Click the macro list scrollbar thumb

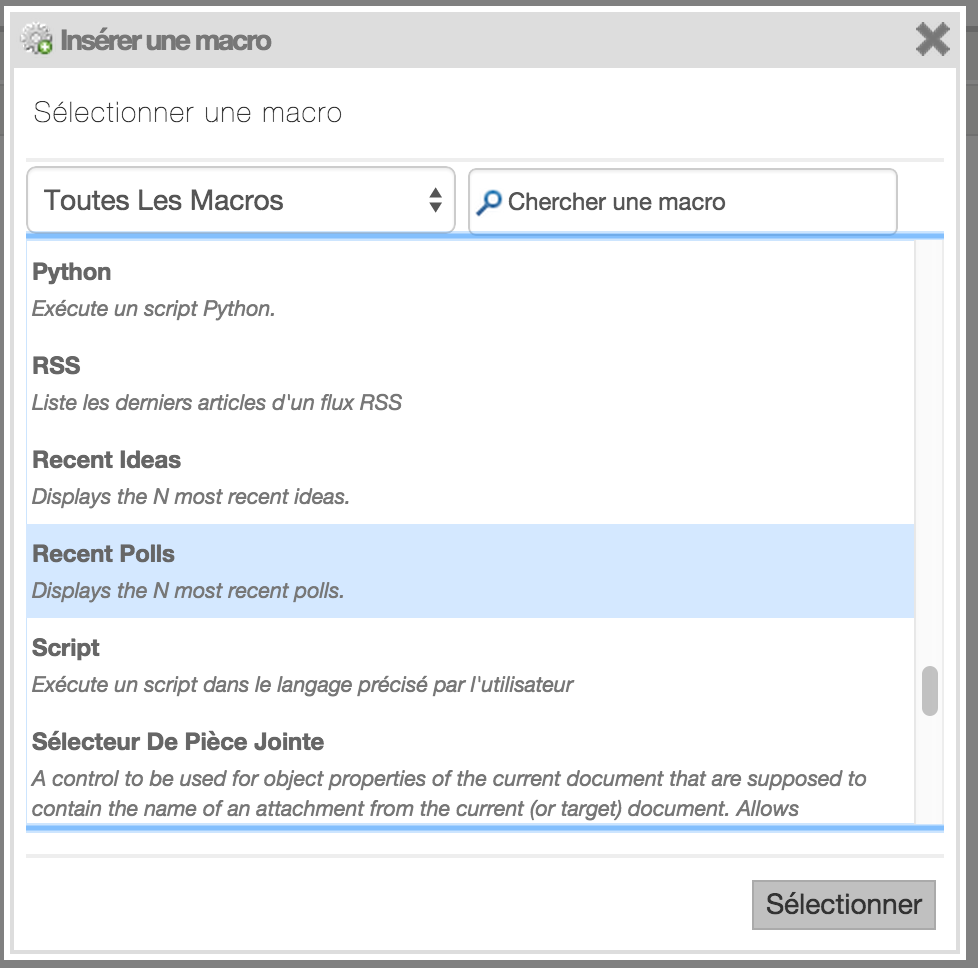[x=929, y=690]
